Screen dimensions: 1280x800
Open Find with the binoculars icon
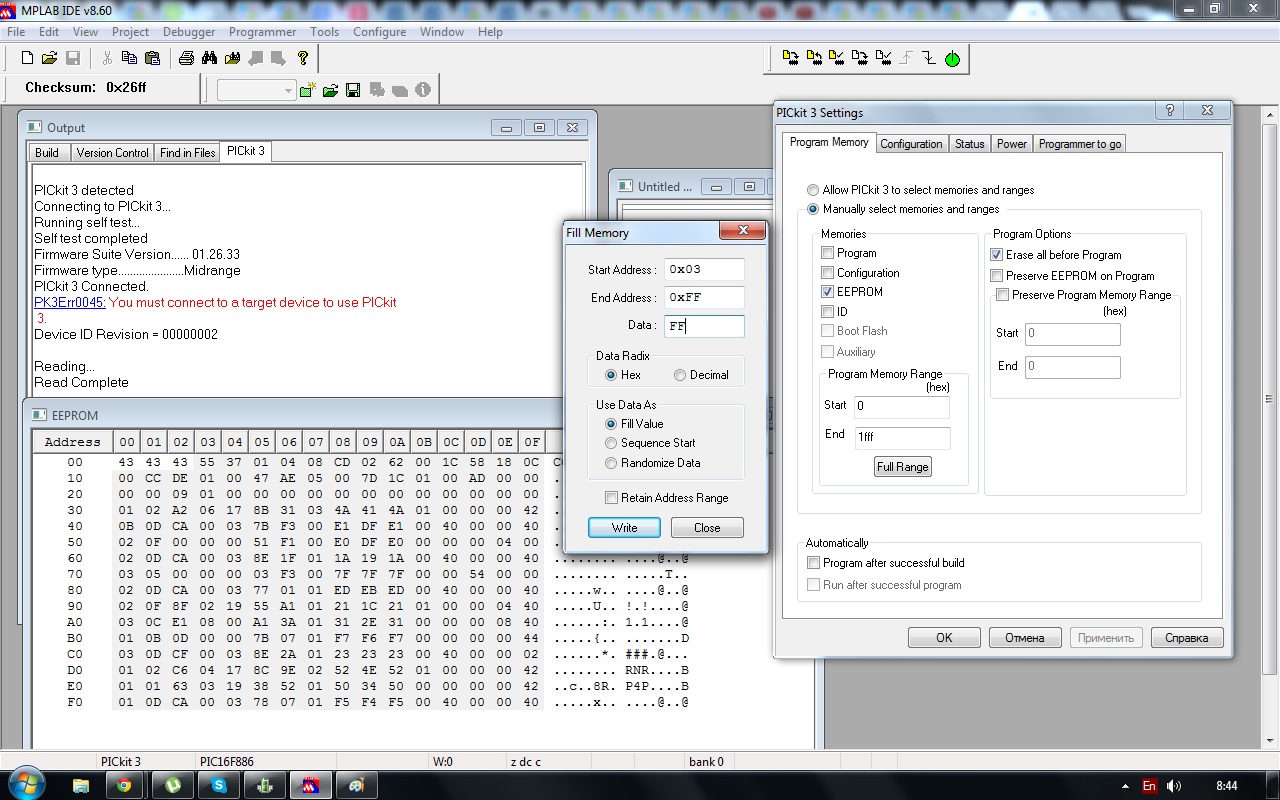[x=209, y=58]
